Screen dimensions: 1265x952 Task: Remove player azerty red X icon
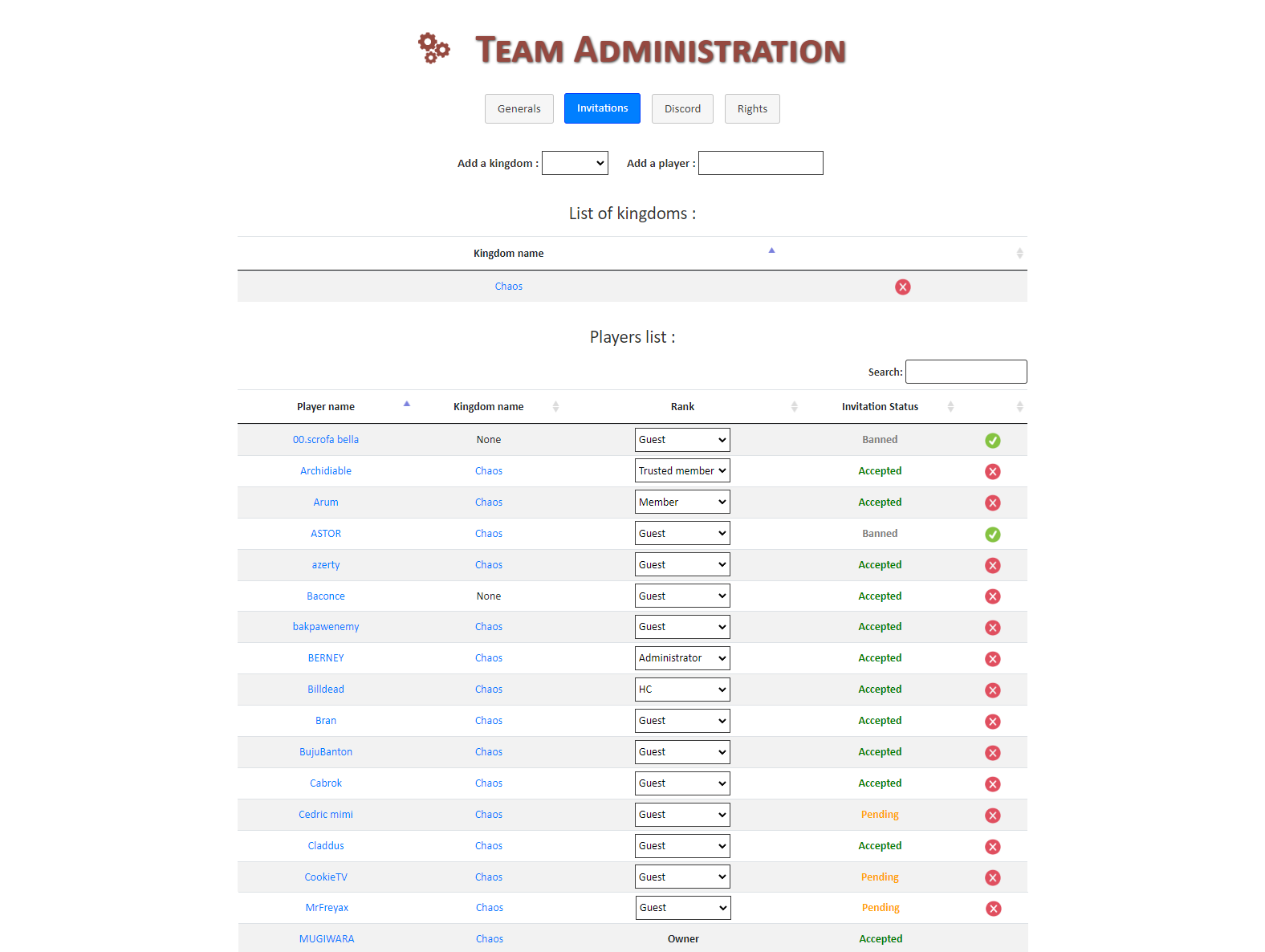[x=993, y=565]
